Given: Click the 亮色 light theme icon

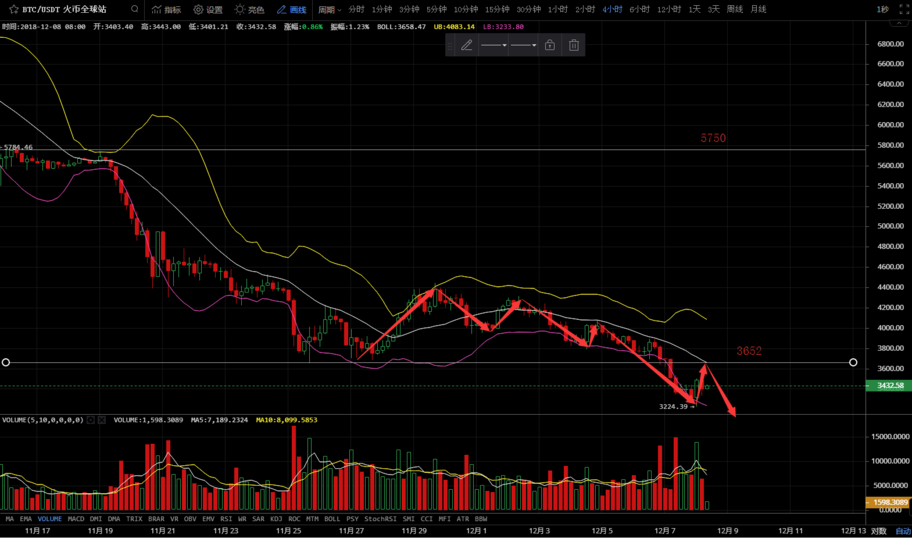Looking at the screenshot, I should click(250, 9).
